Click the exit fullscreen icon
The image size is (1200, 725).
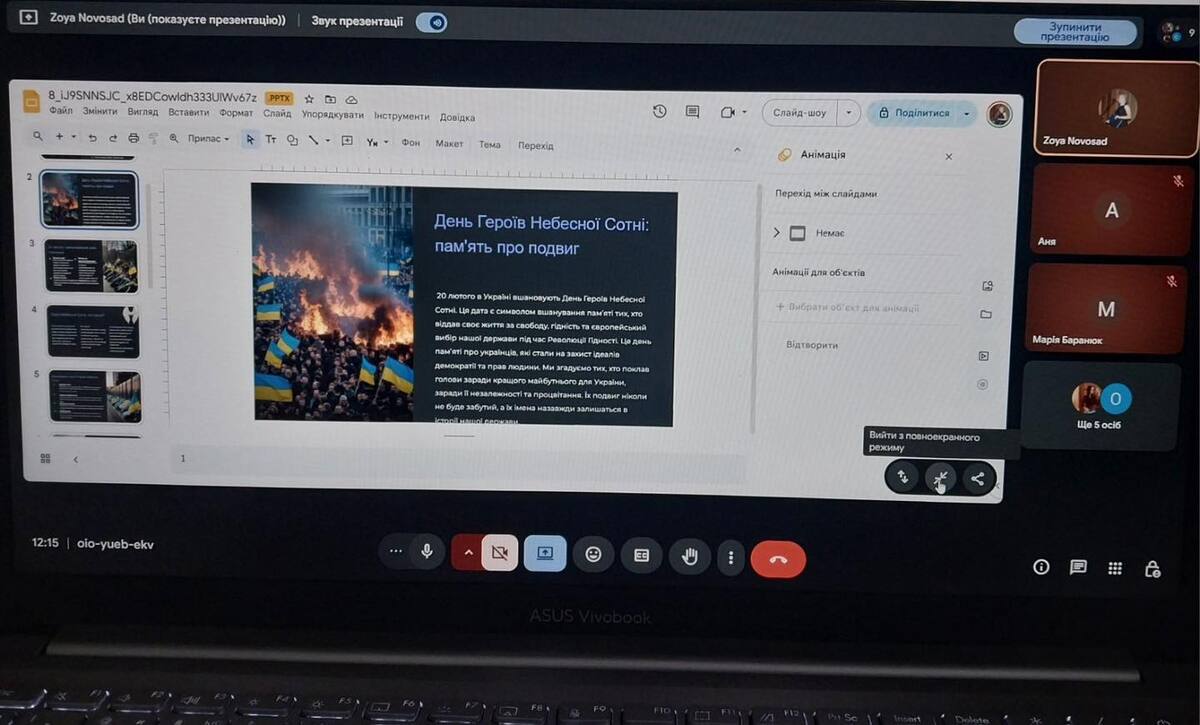[x=939, y=479]
